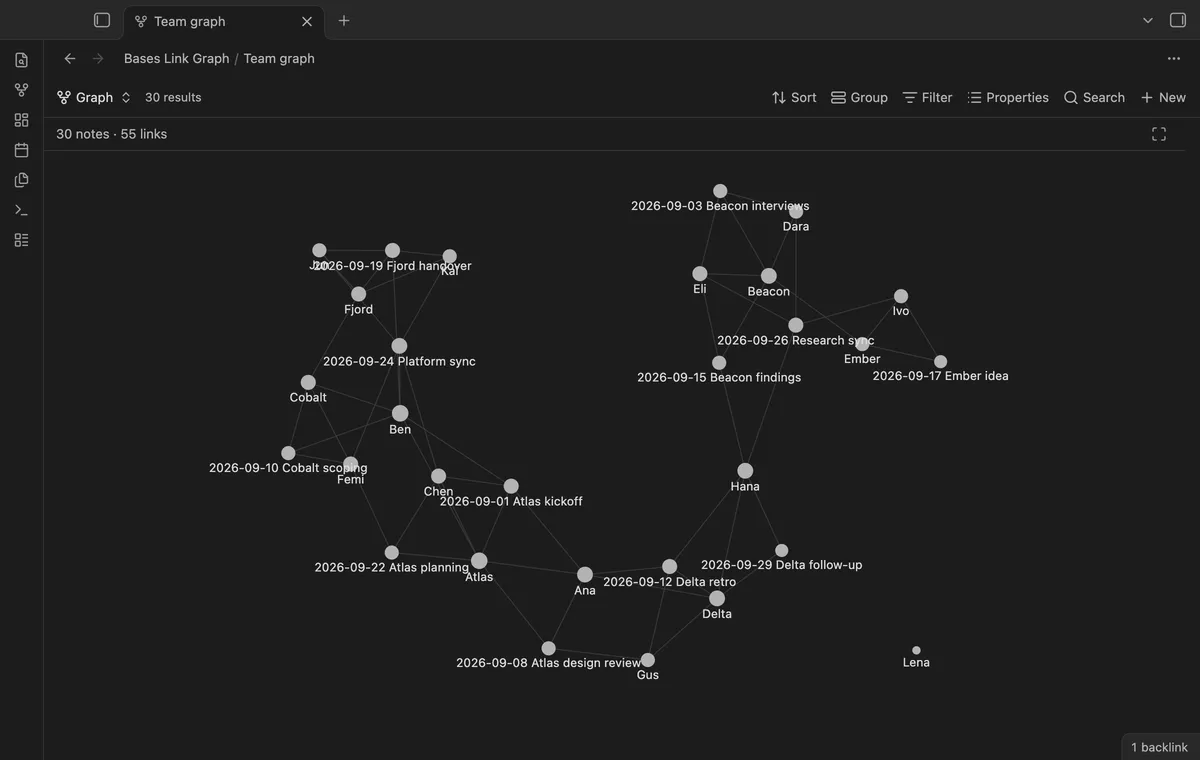Select the Ben node

click(x=400, y=413)
